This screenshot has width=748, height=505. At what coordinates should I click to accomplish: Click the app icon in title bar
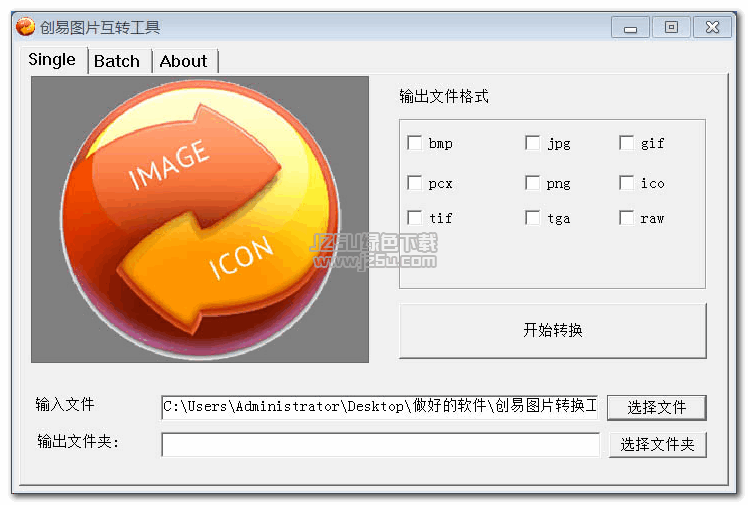[x=25, y=27]
